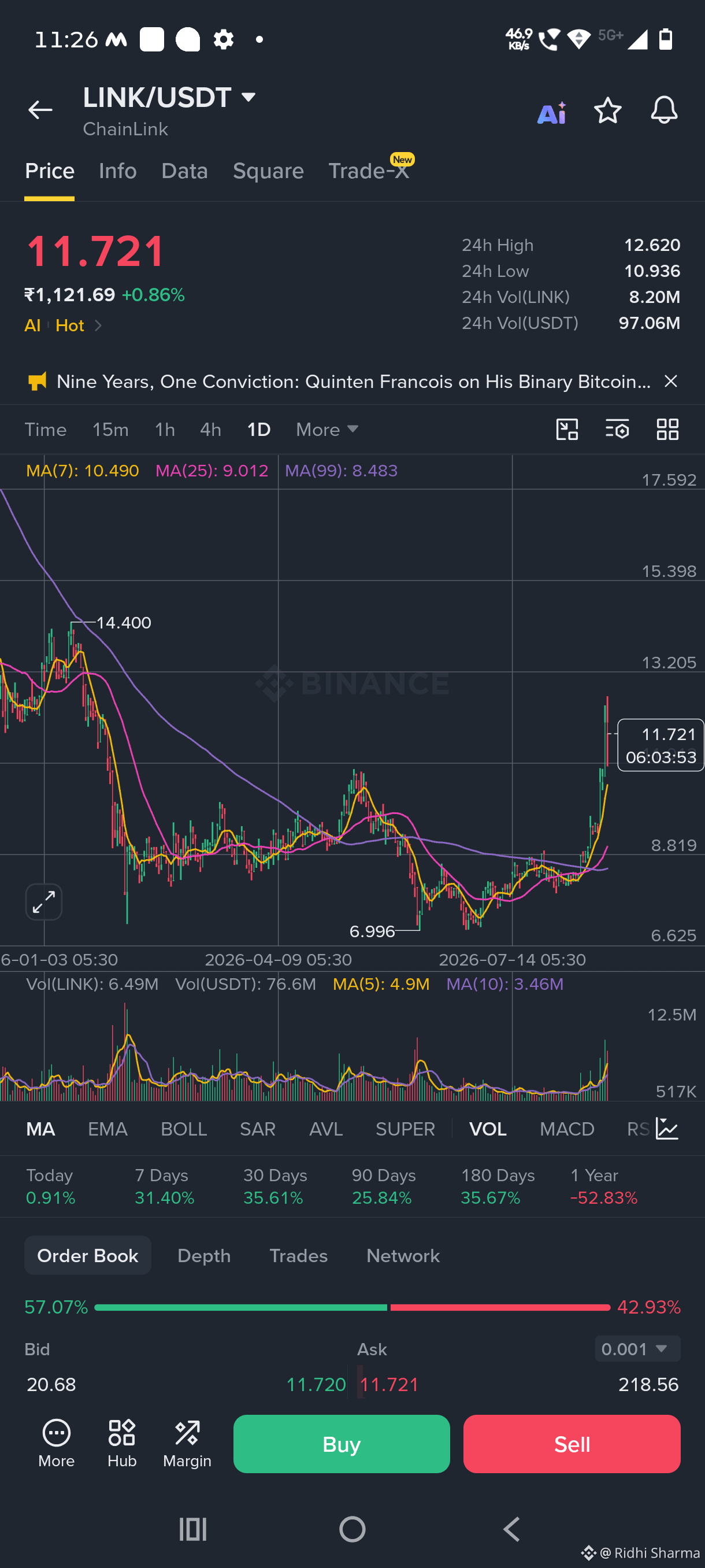Switch to the Square tab
The width and height of the screenshot is (705, 1568).
(268, 171)
